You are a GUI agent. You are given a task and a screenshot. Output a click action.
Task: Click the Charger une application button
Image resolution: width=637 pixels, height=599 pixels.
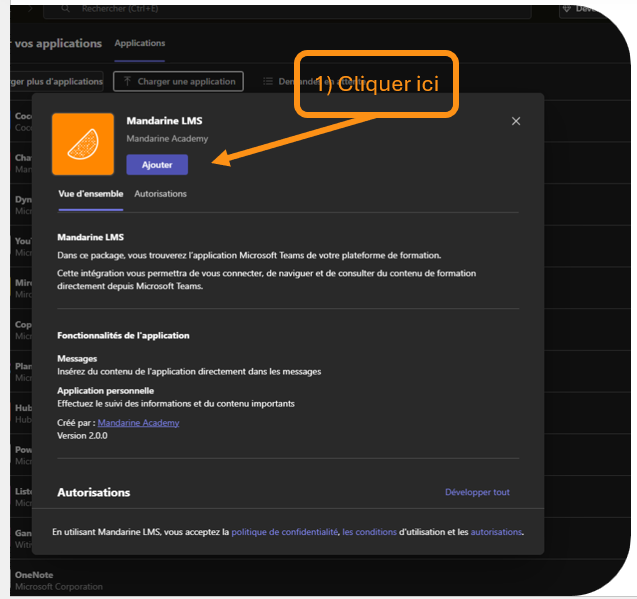pos(178,81)
